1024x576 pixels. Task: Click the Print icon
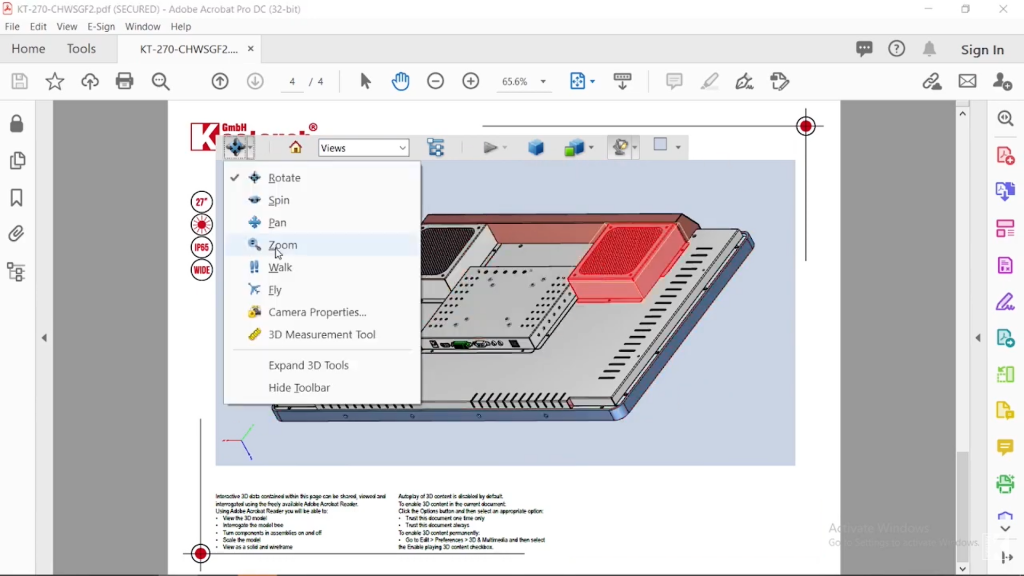click(124, 81)
